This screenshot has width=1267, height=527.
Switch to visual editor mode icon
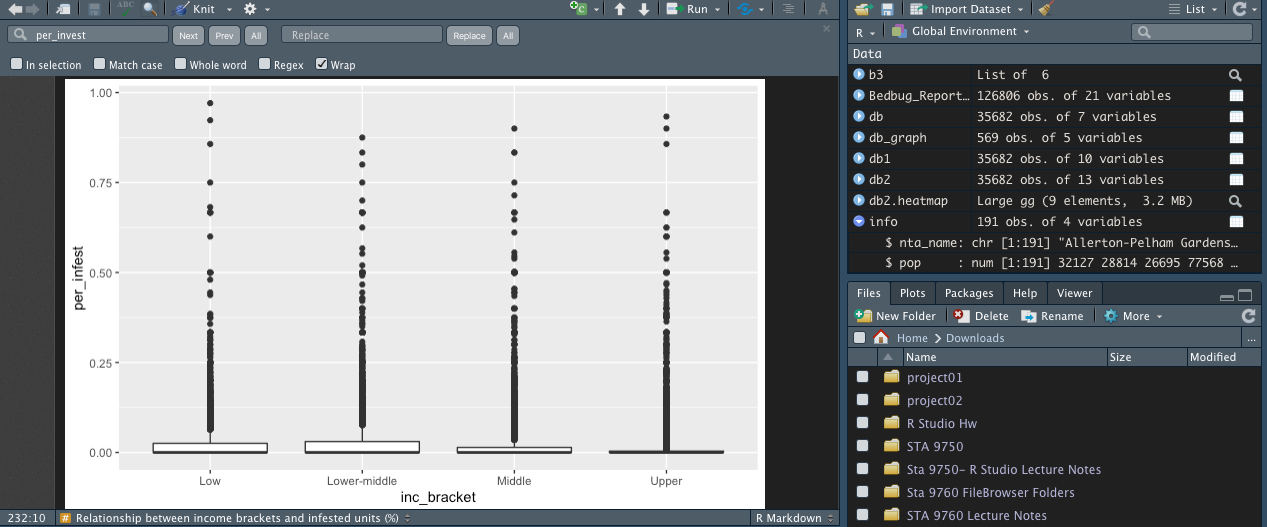coord(823,9)
